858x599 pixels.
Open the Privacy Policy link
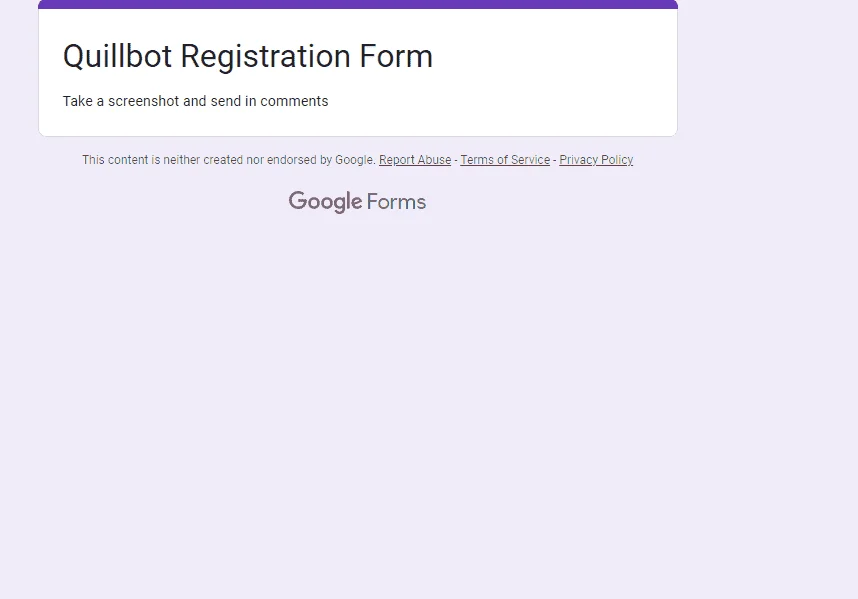[596, 160]
